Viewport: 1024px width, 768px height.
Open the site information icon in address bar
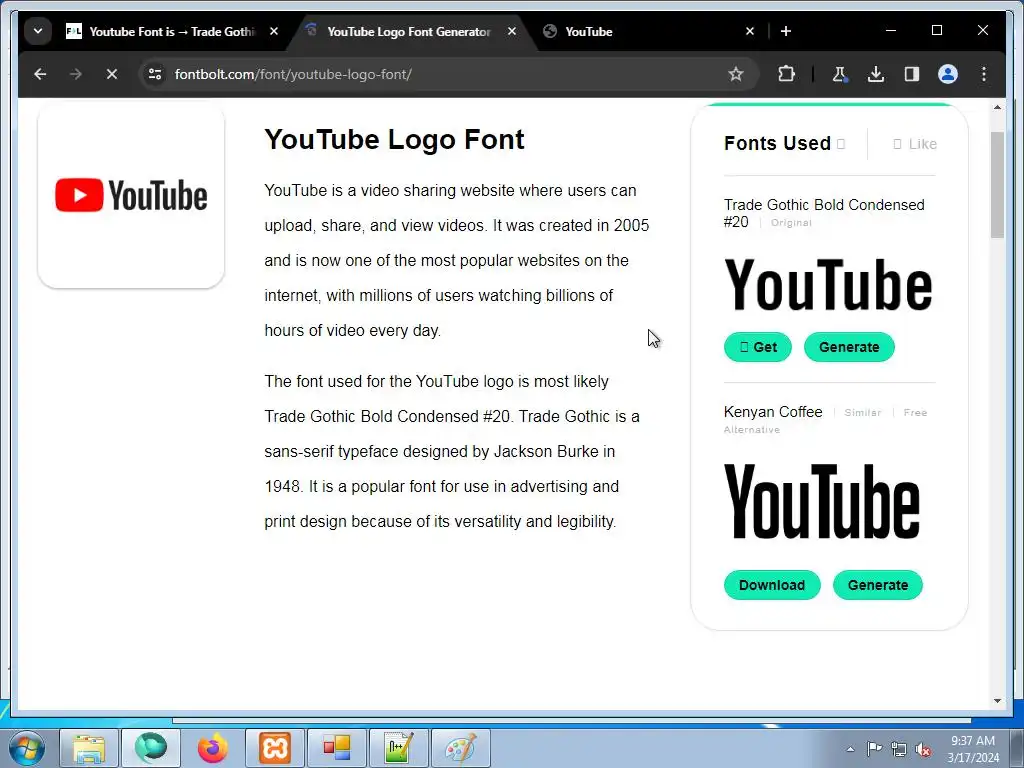point(155,74)
